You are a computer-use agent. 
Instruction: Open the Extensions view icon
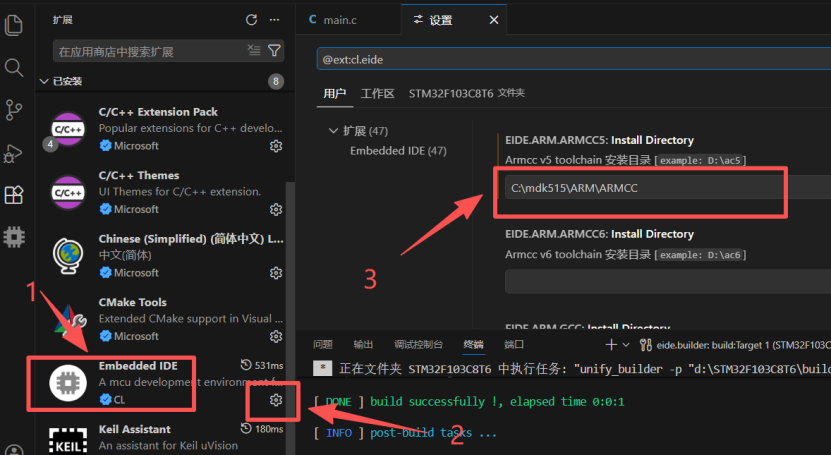(x=14, y=195)
